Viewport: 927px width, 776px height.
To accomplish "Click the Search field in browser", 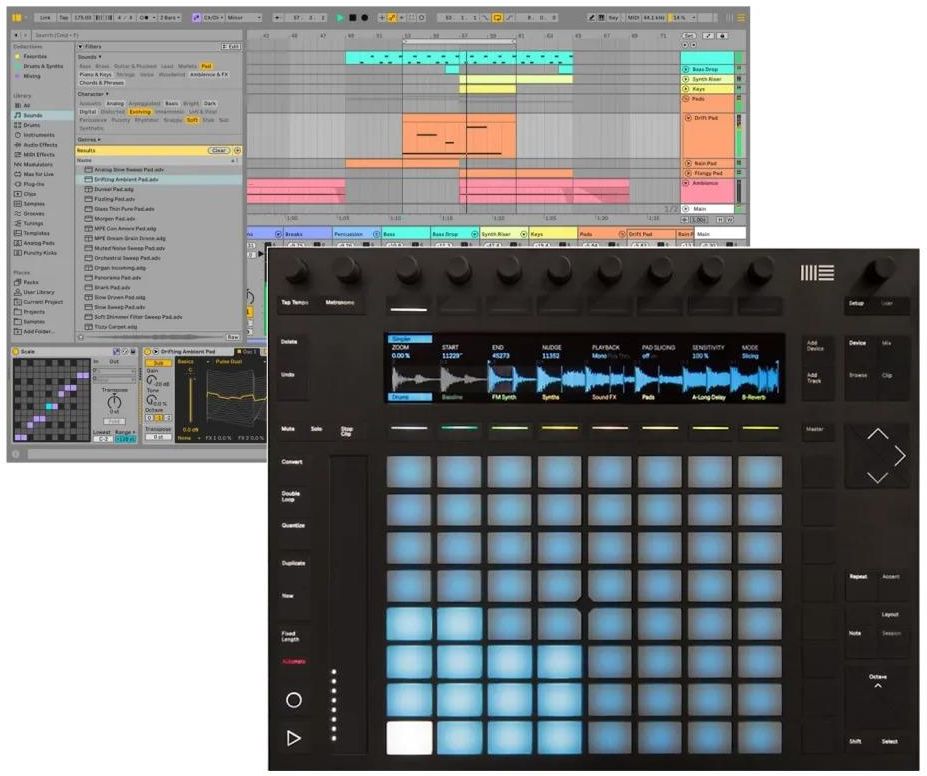I will click(120, 35).
